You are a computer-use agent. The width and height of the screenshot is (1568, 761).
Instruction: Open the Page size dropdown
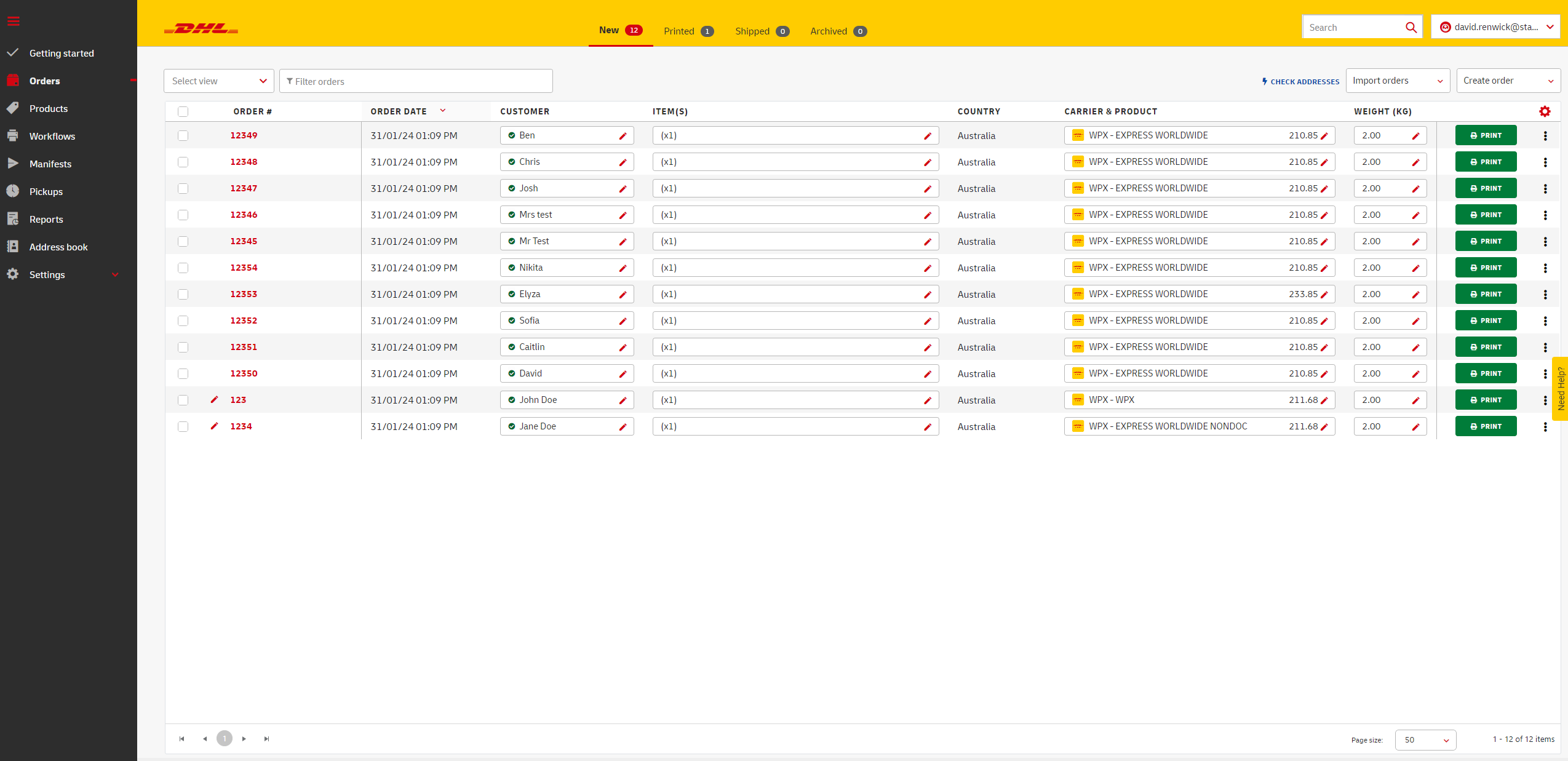coord(1425,740)
